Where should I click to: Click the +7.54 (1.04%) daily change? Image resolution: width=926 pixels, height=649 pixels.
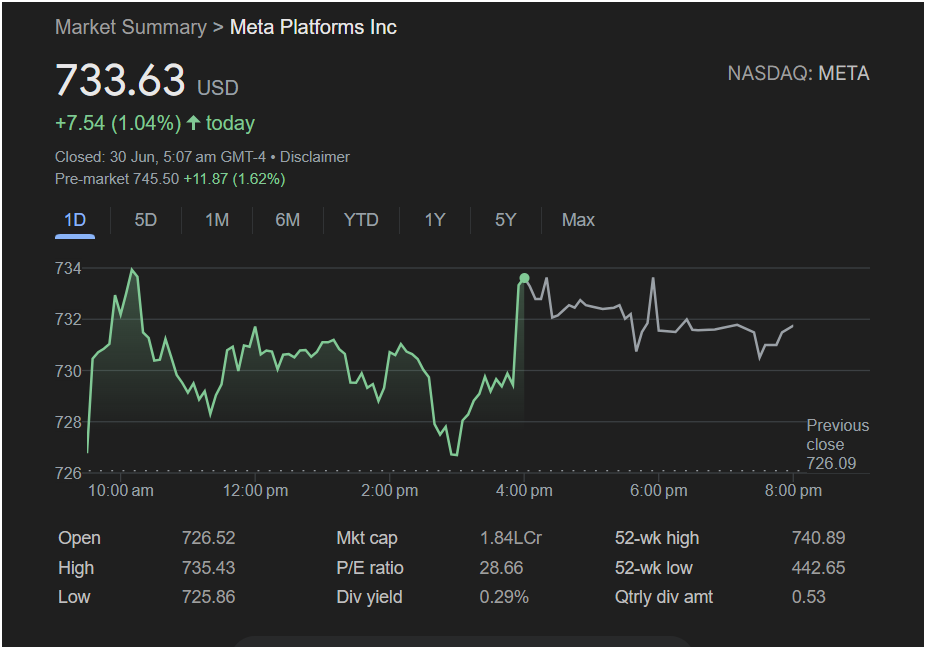(x=118, y=123)
